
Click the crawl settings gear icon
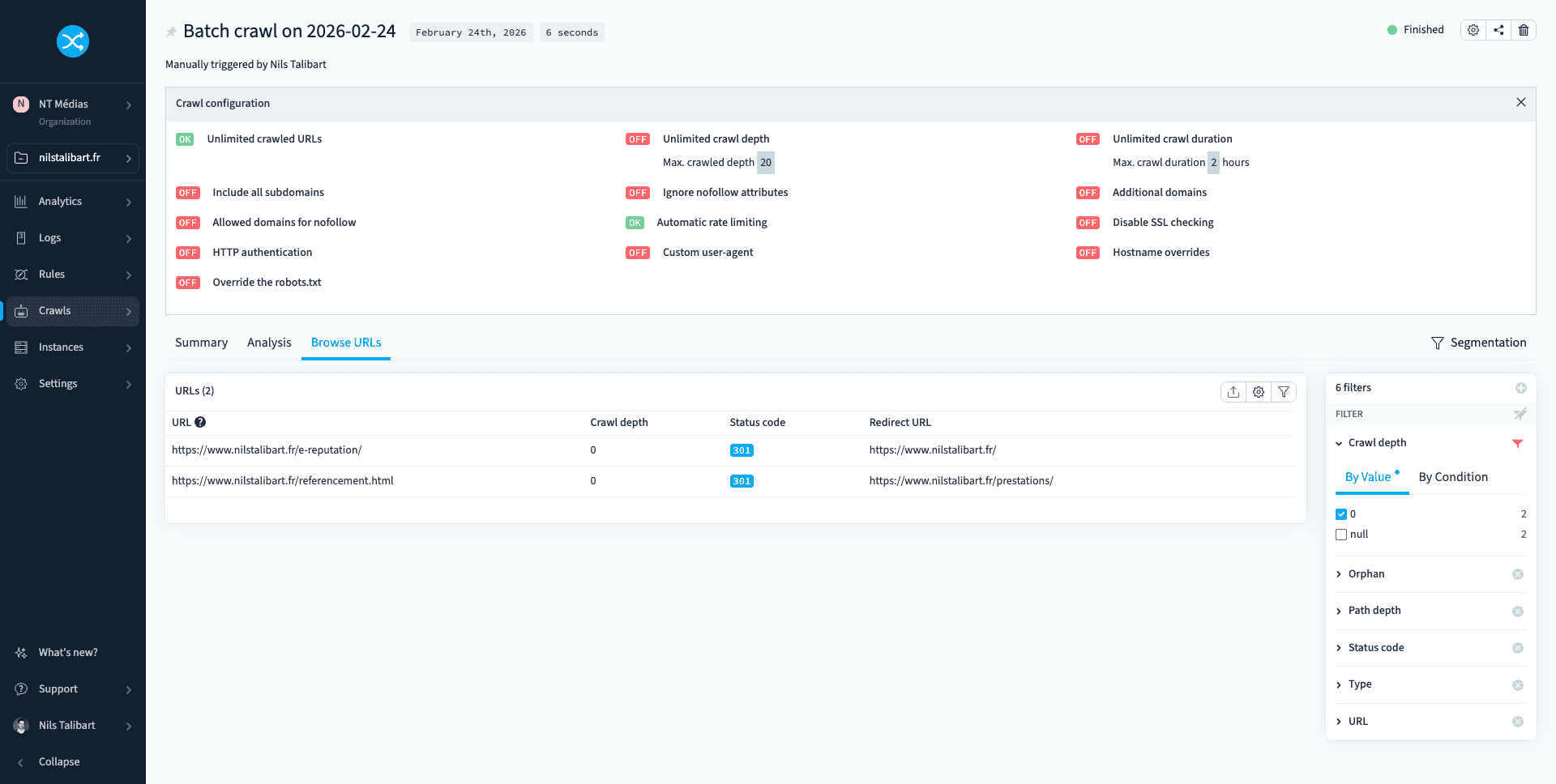(1473, 30)
